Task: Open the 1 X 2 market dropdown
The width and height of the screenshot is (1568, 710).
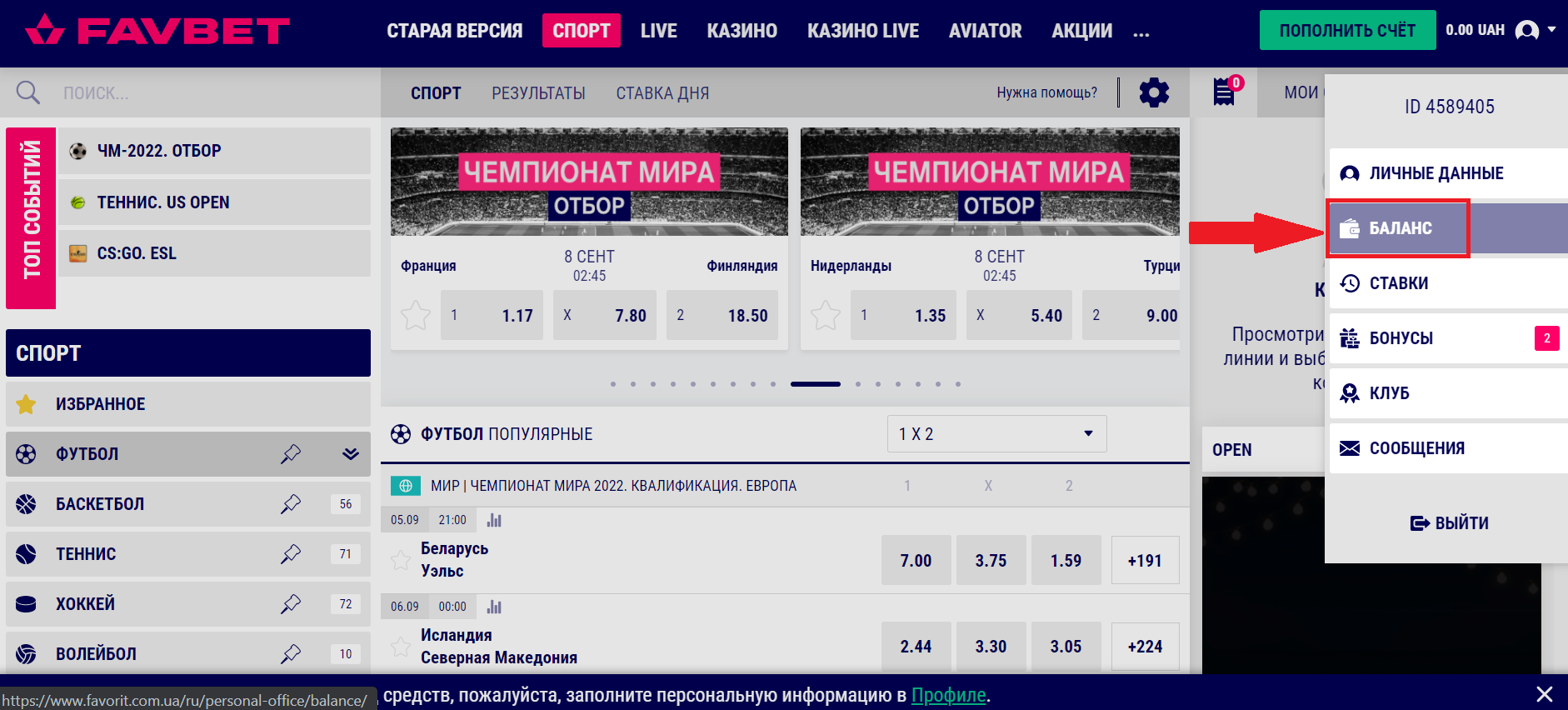Action: 996,434
